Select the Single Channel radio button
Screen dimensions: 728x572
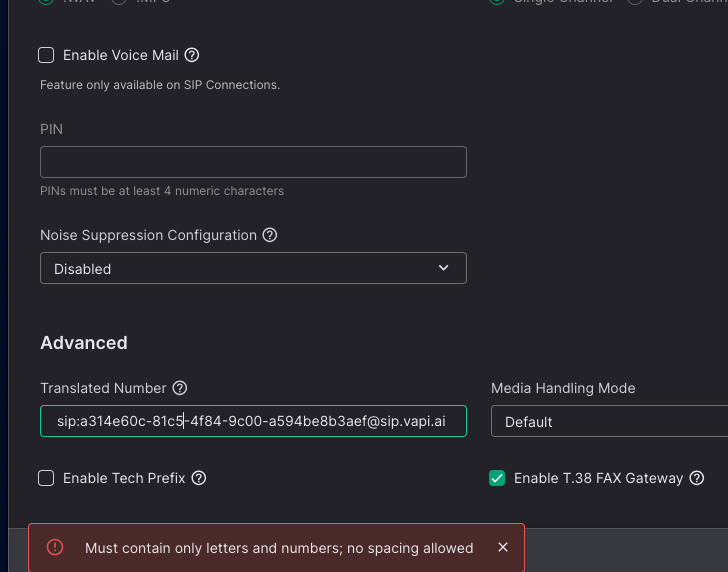(x=497, y=2)
